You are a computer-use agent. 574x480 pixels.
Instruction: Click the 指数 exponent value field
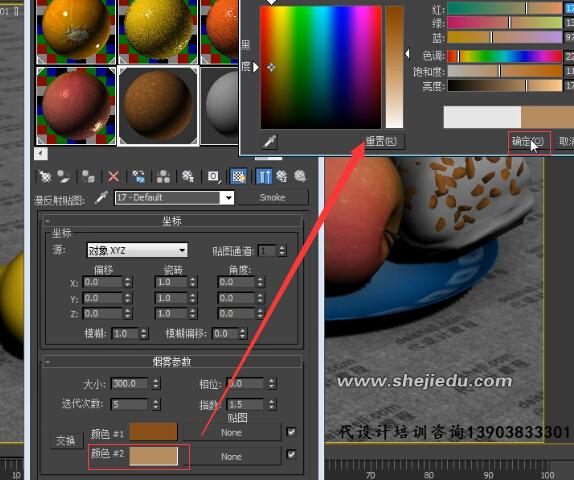tap(245, 404)
